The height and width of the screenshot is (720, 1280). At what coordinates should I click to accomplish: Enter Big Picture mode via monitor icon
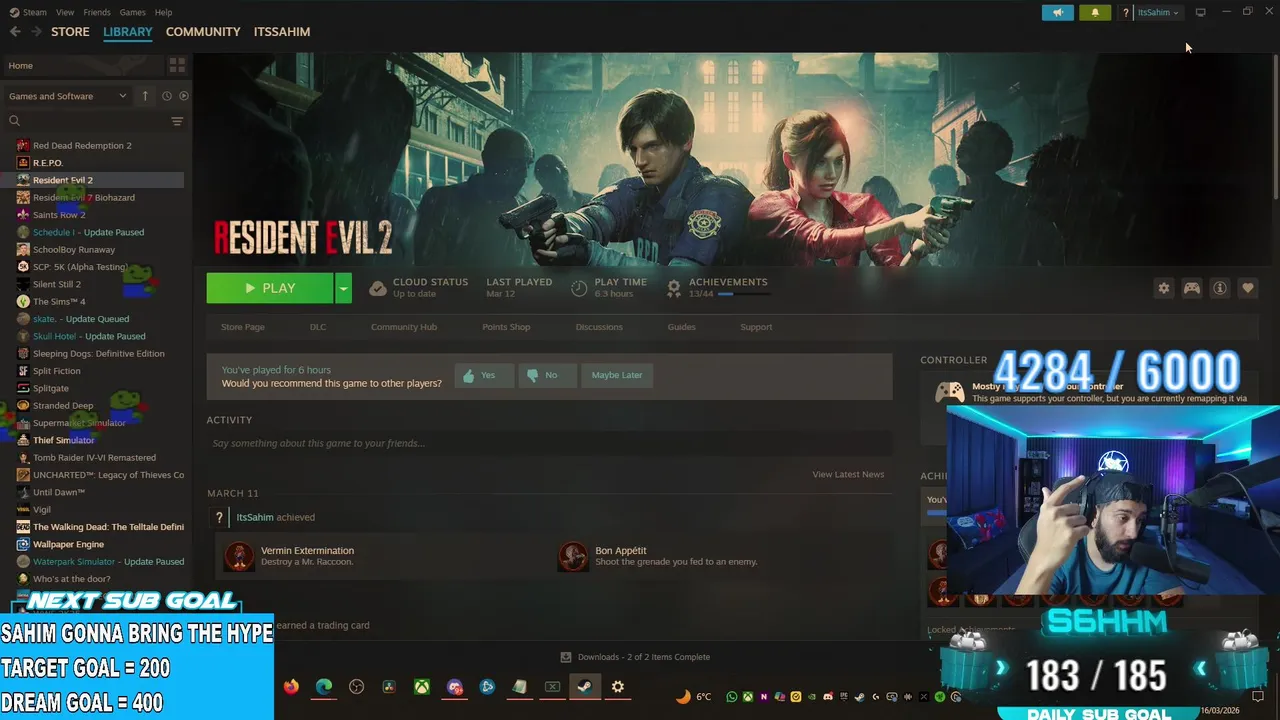pyautogui.click(x=1201, y=12)
